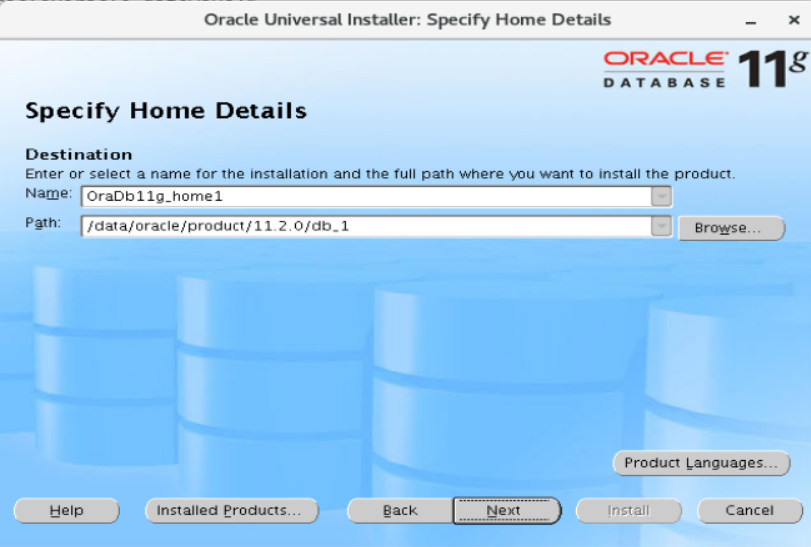The height and width of the screenshot is (547, 811).
Task: Expand the Name dropdown arrow
Action: tap(662, 196)
